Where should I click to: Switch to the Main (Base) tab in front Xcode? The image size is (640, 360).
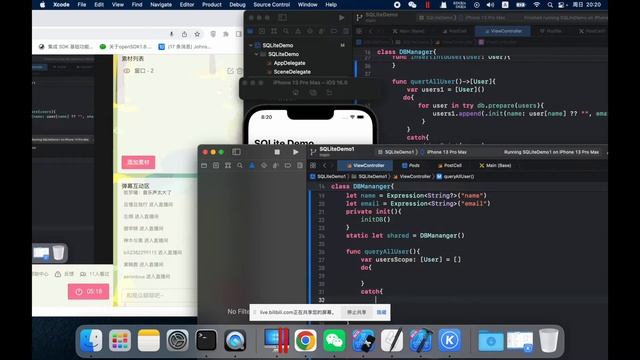(495, 165)
